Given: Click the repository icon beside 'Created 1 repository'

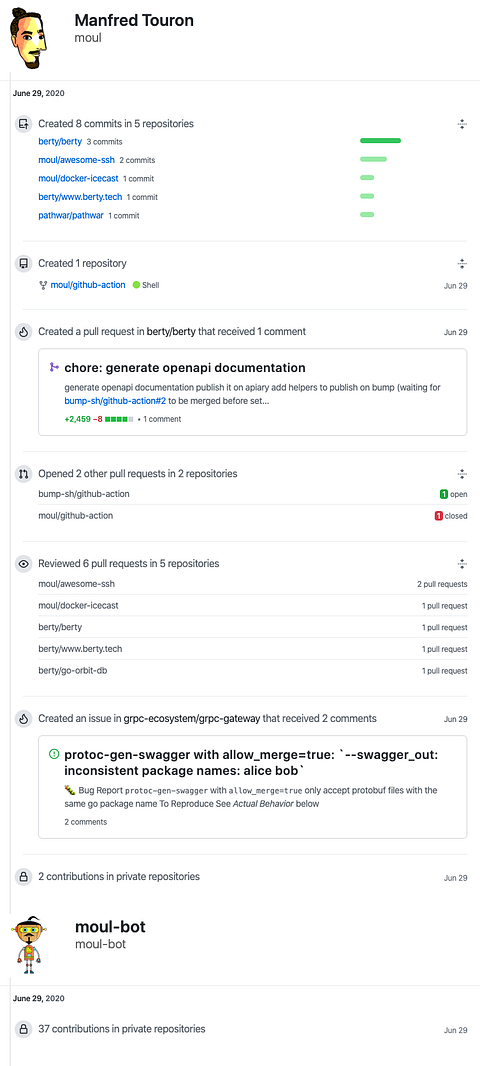Looking at the screenshot, I should (x=24, y=264).
